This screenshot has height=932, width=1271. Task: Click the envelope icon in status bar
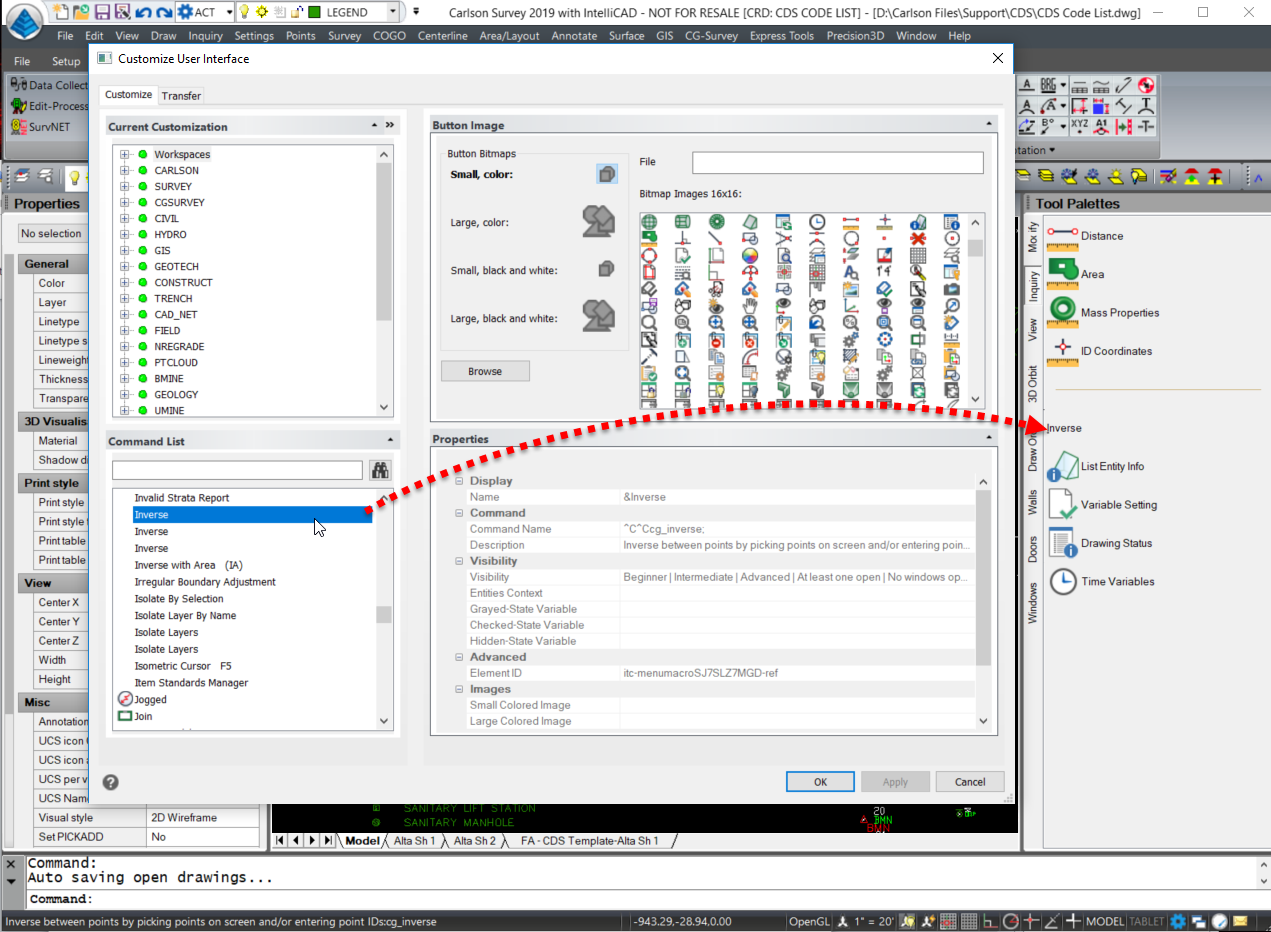tap(1240, 921)
